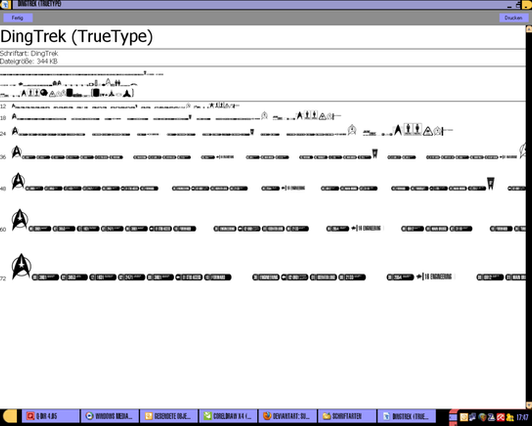Open the Firefox DeviantArt taskbar window
The width and height of the screenshot is (532, 426).
coord(287,416)
